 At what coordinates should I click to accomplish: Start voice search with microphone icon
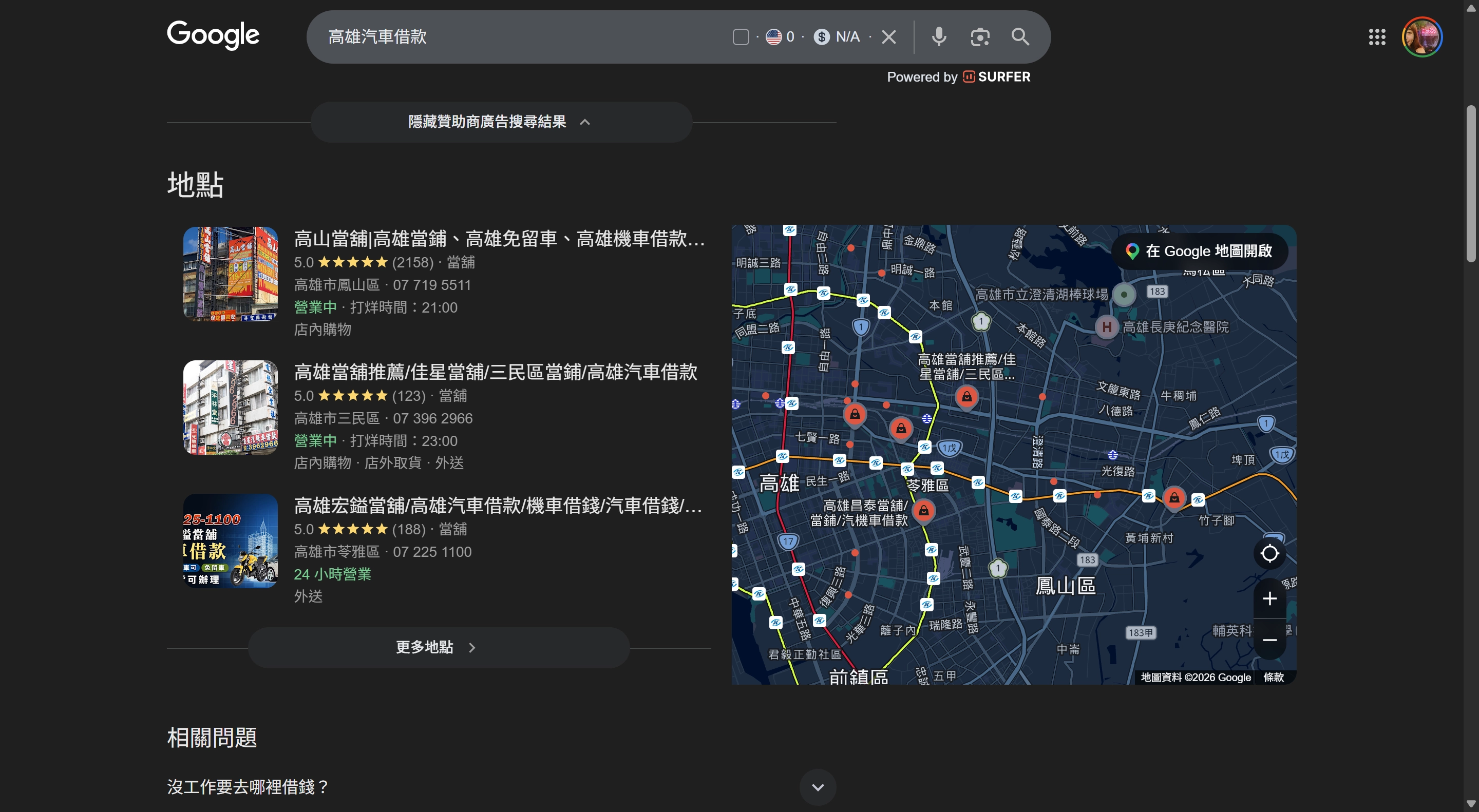[939, 37]
